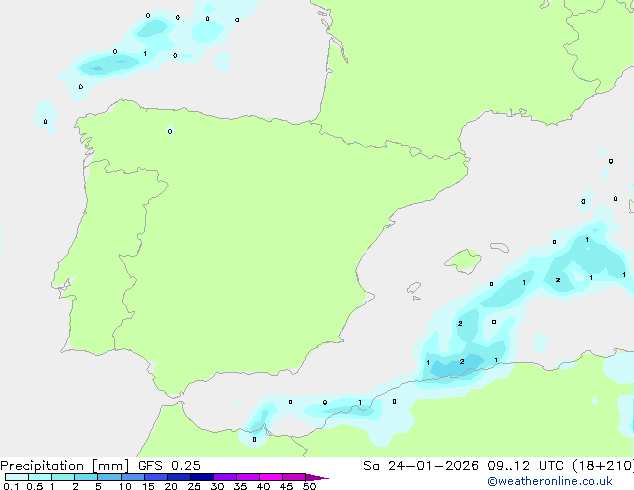Screen dimensions: 634x490
Task: Select the 45–50 mm legend swatch
Action: click(294, 477)
